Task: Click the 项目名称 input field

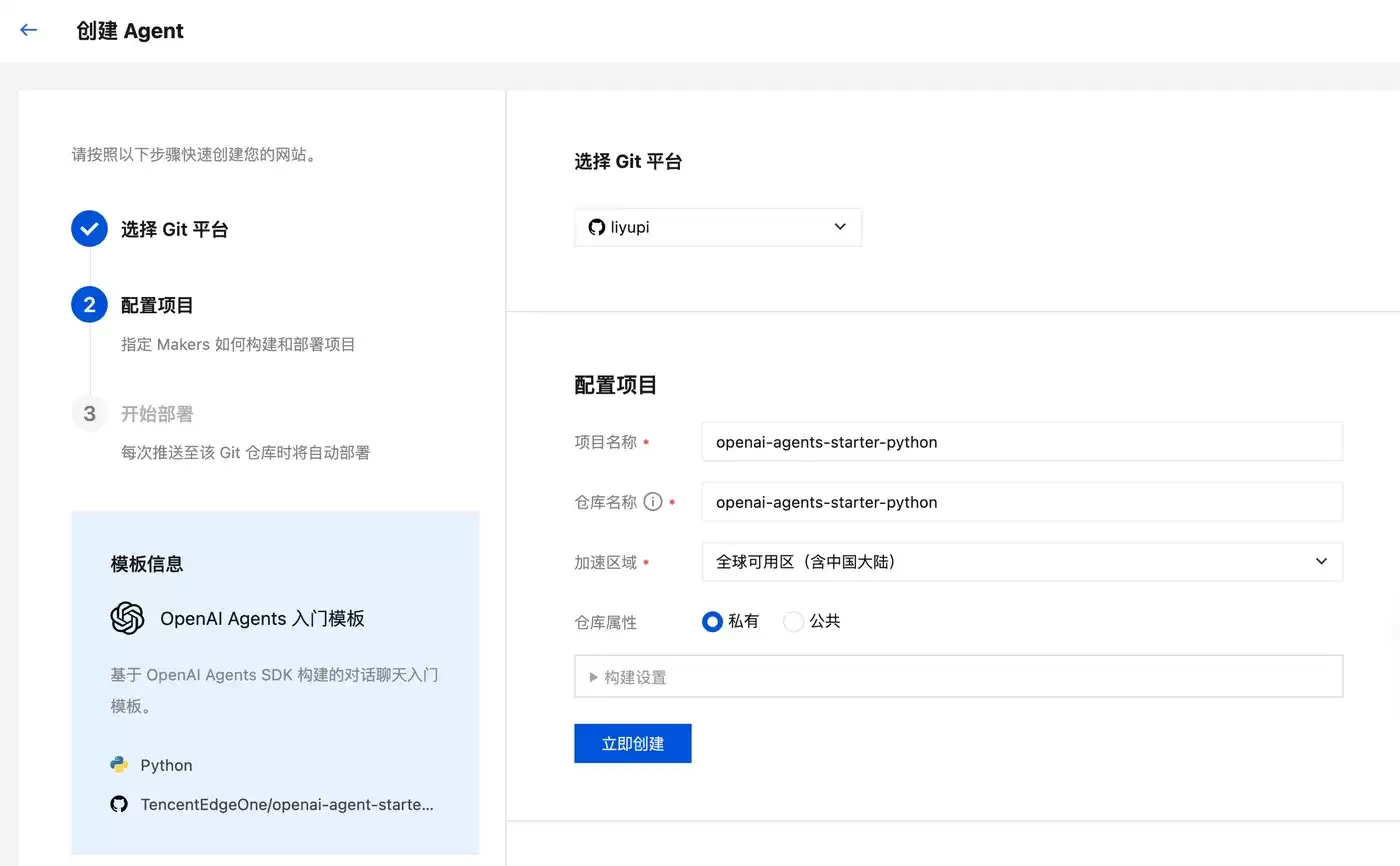Action: click(1022, 442)
